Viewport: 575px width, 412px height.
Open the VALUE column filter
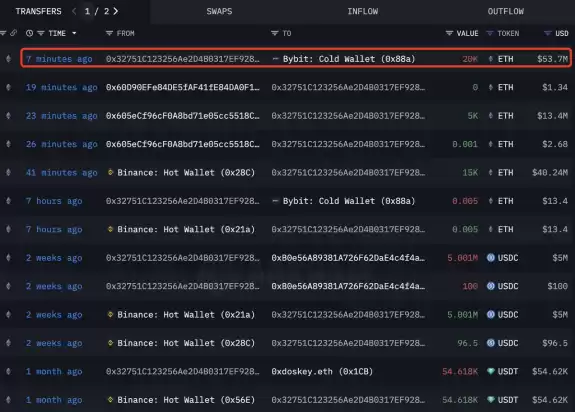click(x=449, y=33)
